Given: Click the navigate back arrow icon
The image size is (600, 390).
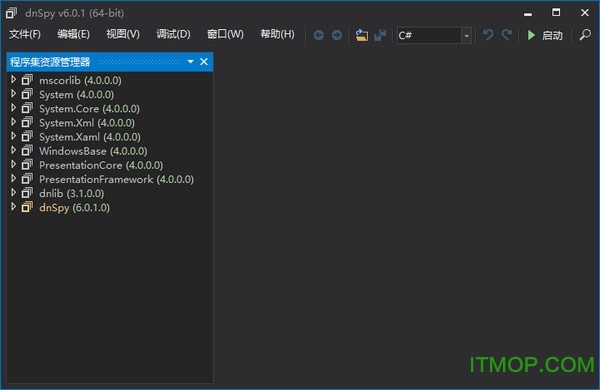Looking at the screenshot, I should click(318, 35).
